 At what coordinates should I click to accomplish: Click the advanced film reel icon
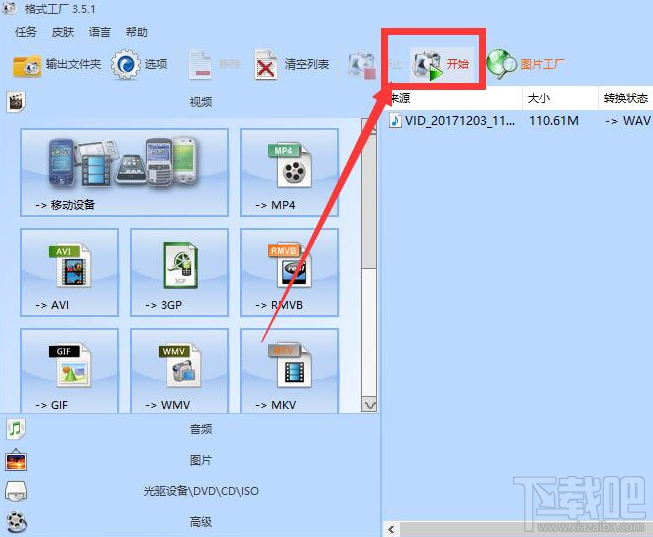17,522
